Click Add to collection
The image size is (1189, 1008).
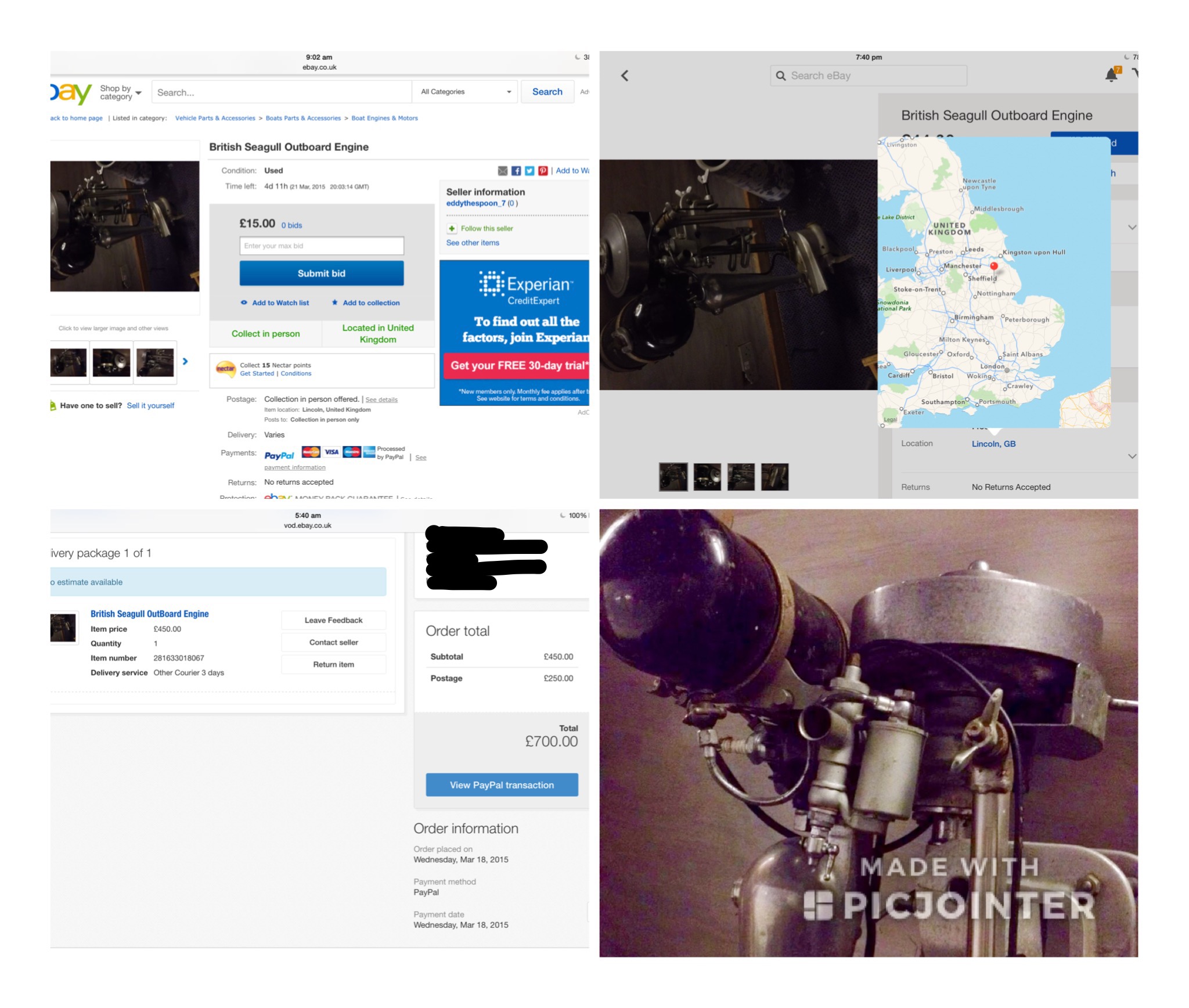pos(371,303)
